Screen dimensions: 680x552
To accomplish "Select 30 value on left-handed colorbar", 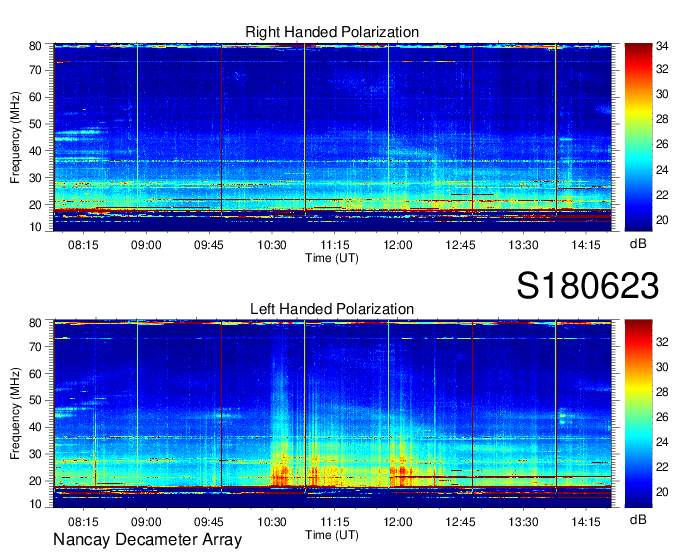I will (662, 367).
